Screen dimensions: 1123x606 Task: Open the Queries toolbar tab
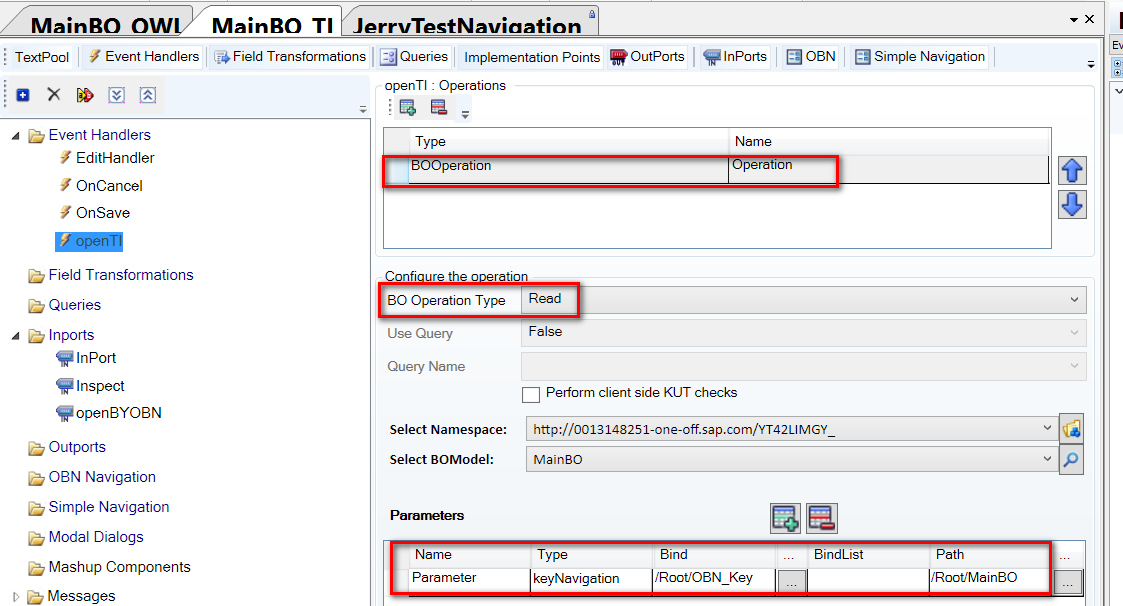tap(414, 56)
